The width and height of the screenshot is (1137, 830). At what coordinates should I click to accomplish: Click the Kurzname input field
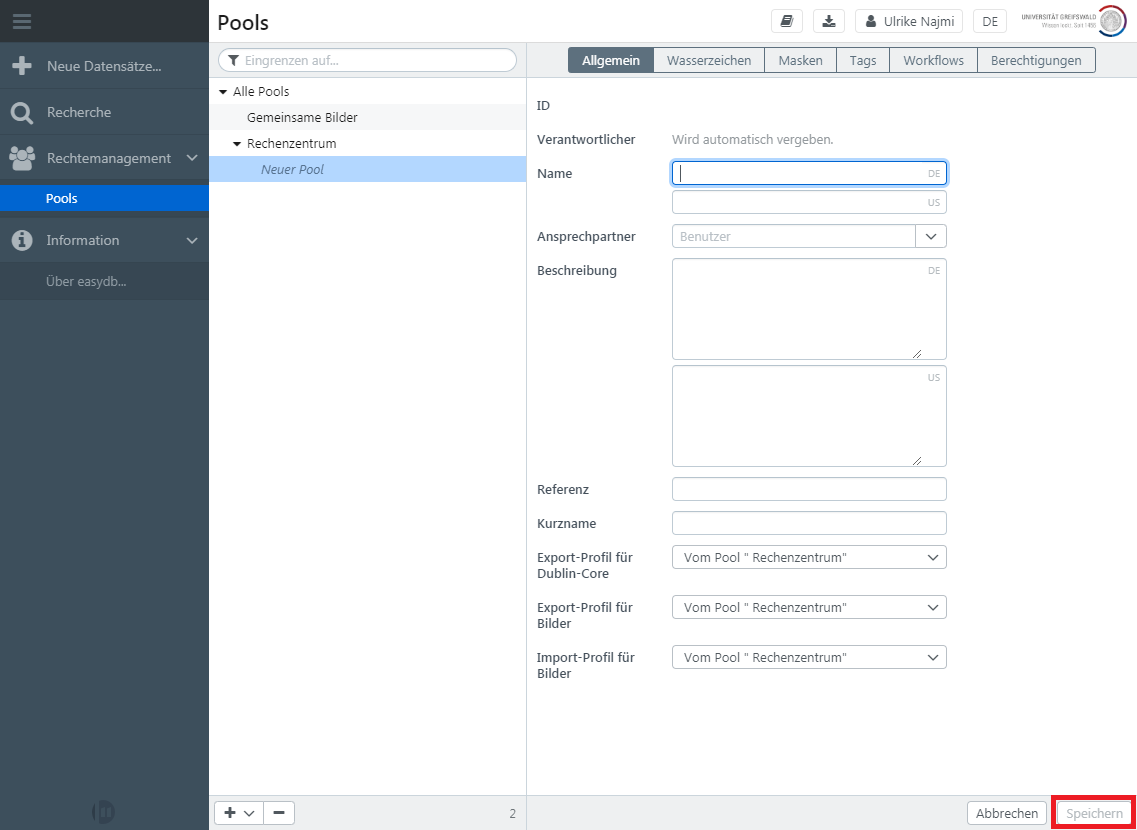(808, 523)
